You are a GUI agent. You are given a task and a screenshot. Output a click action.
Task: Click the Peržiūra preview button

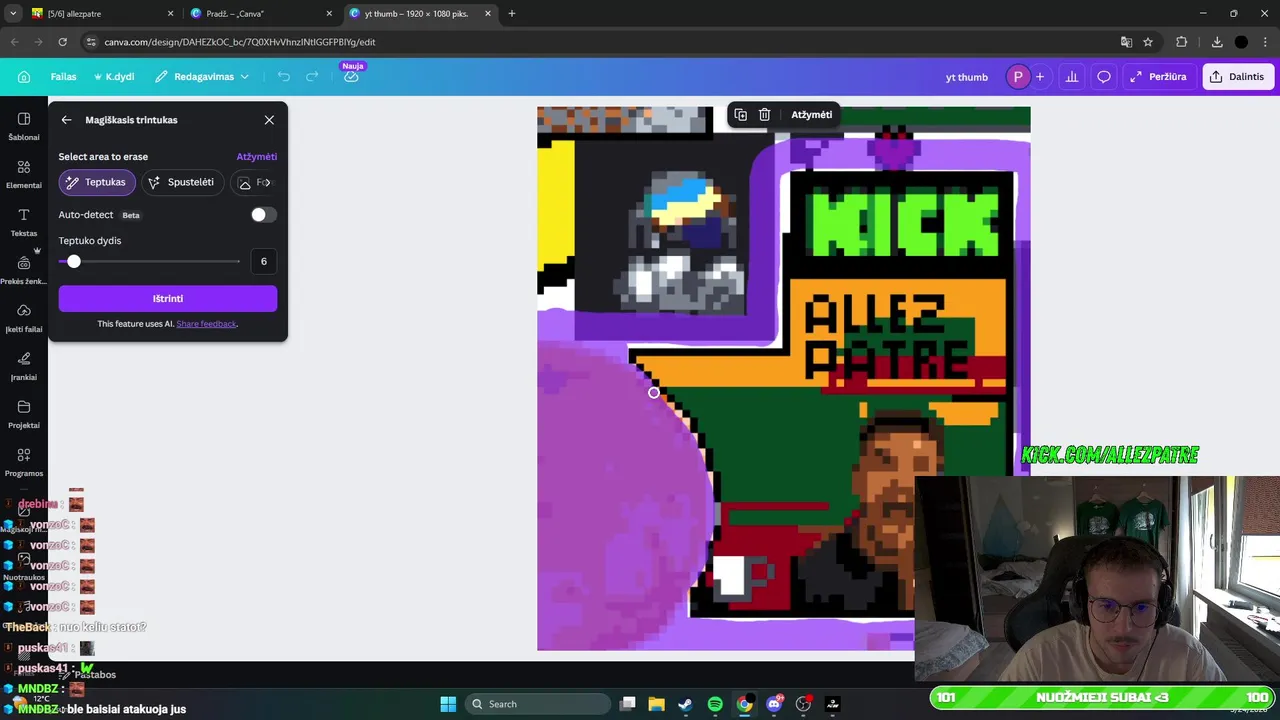(x=1158, y=77)
